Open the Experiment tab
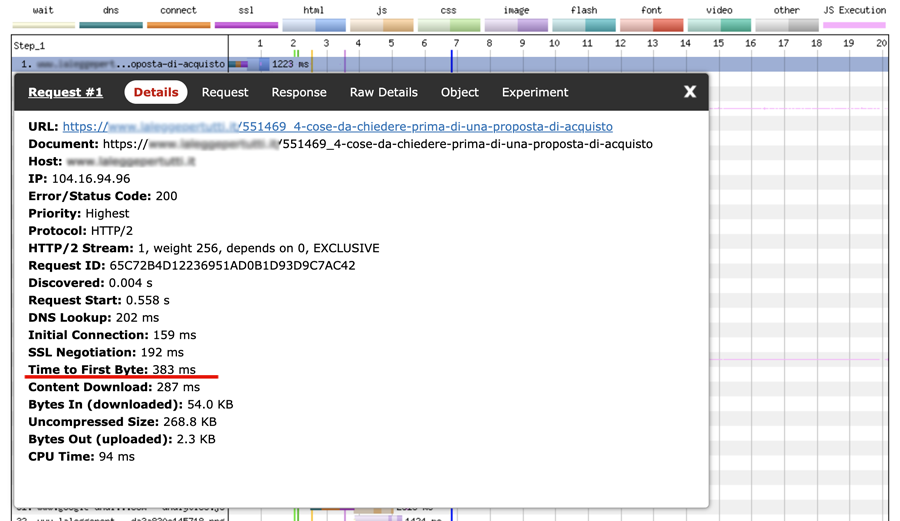 pyautogui.click(x=535, y=92)
